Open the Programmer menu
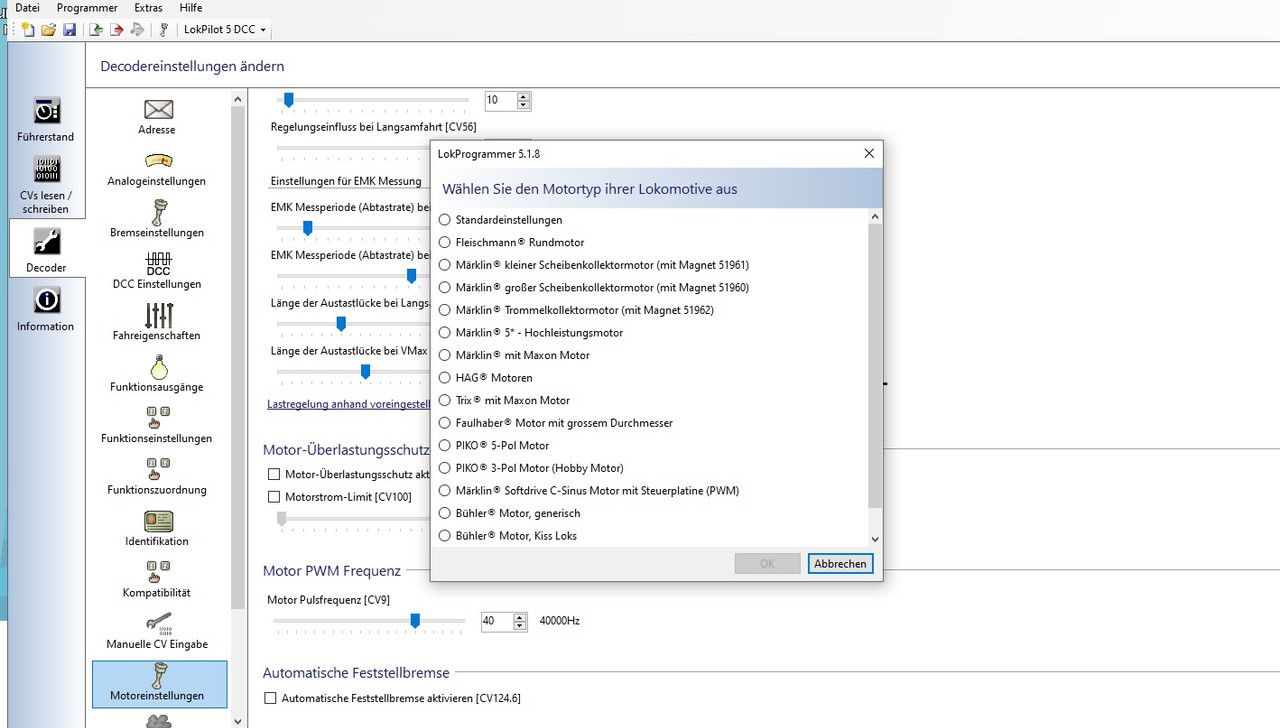The image size is (1280, 728). (x=87, y=8)
